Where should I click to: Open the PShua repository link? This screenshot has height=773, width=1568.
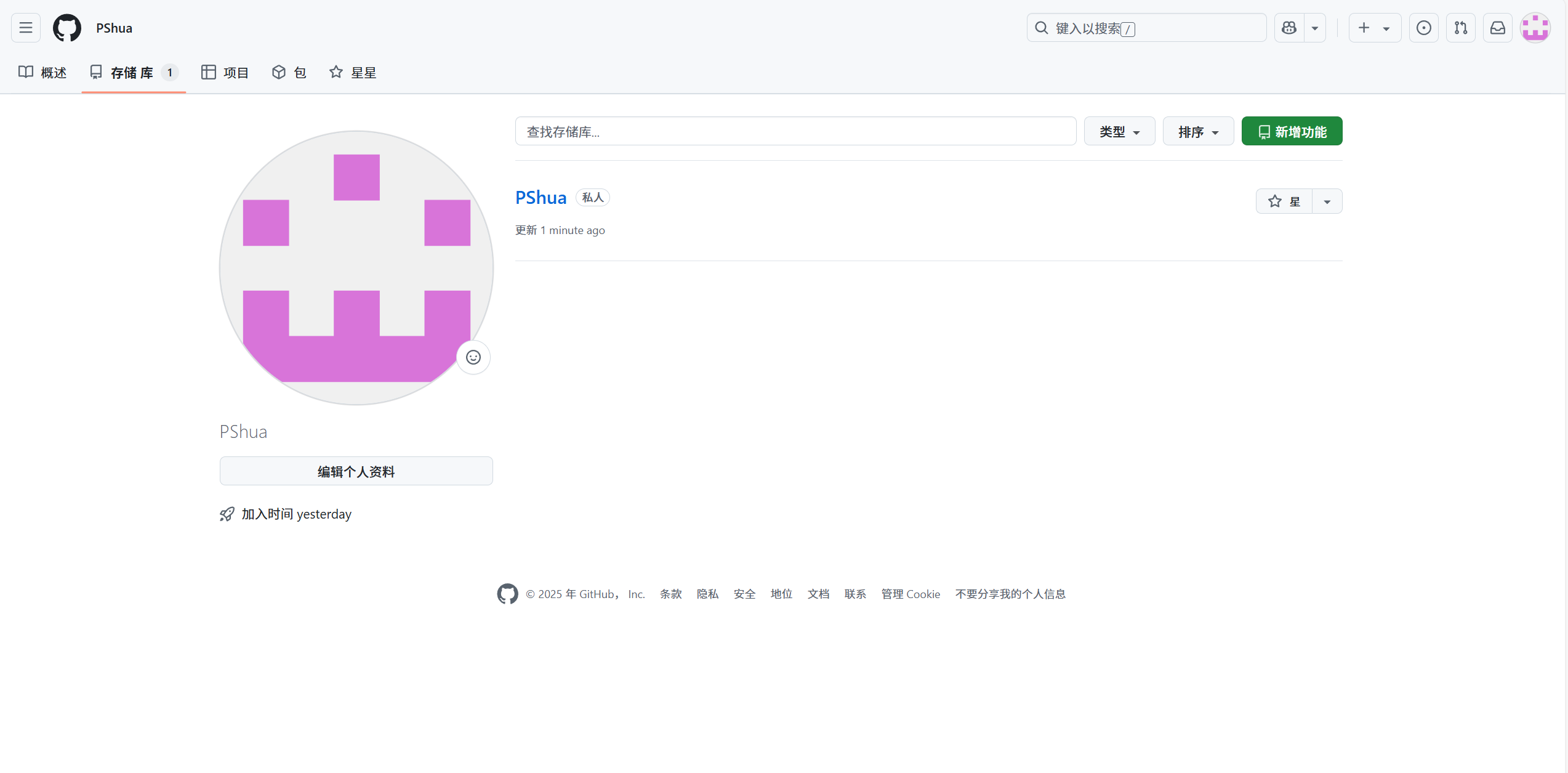click(x=541, y=198)
